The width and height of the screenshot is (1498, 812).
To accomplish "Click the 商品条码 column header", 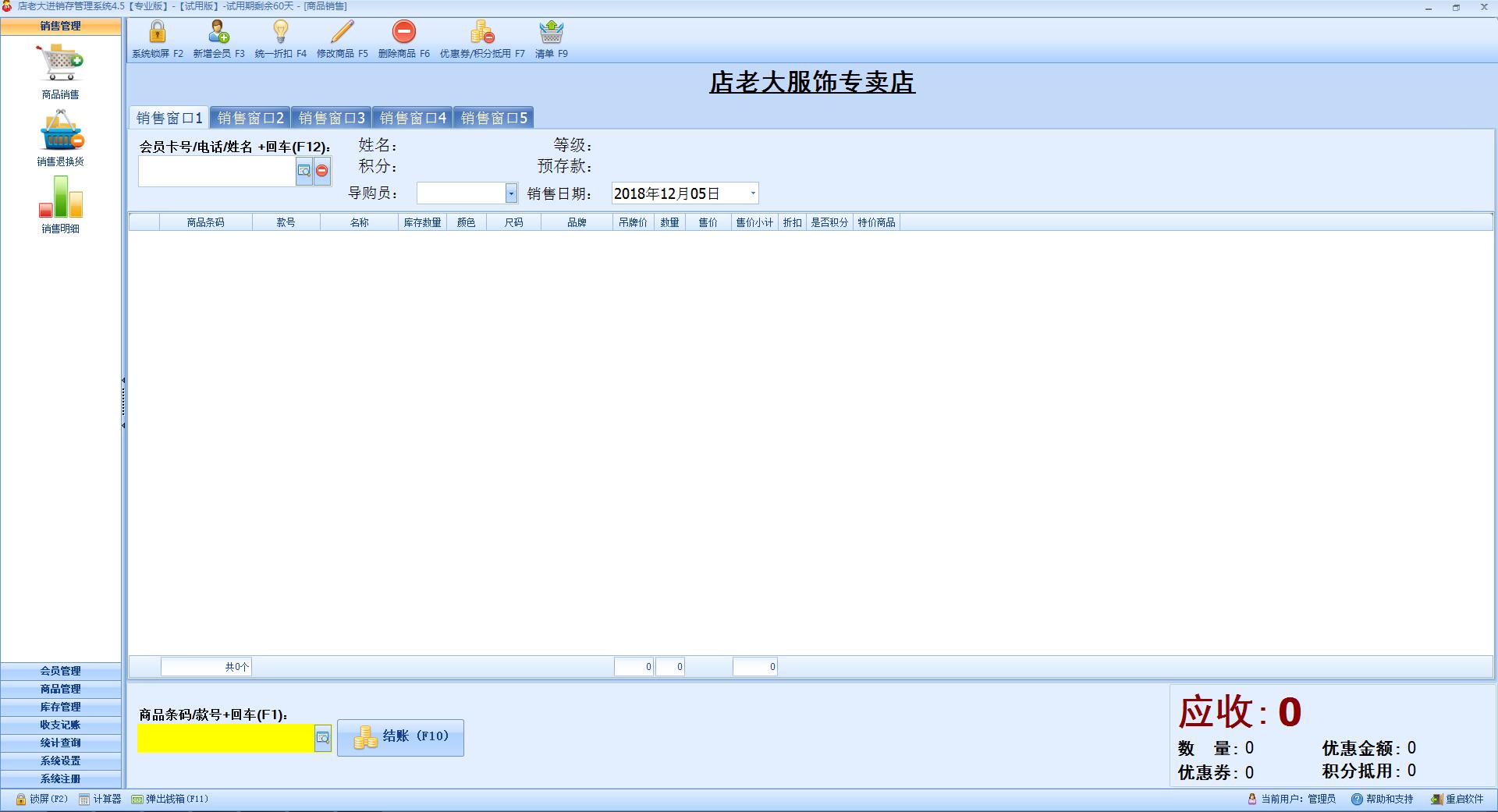I will pos(206,222).
